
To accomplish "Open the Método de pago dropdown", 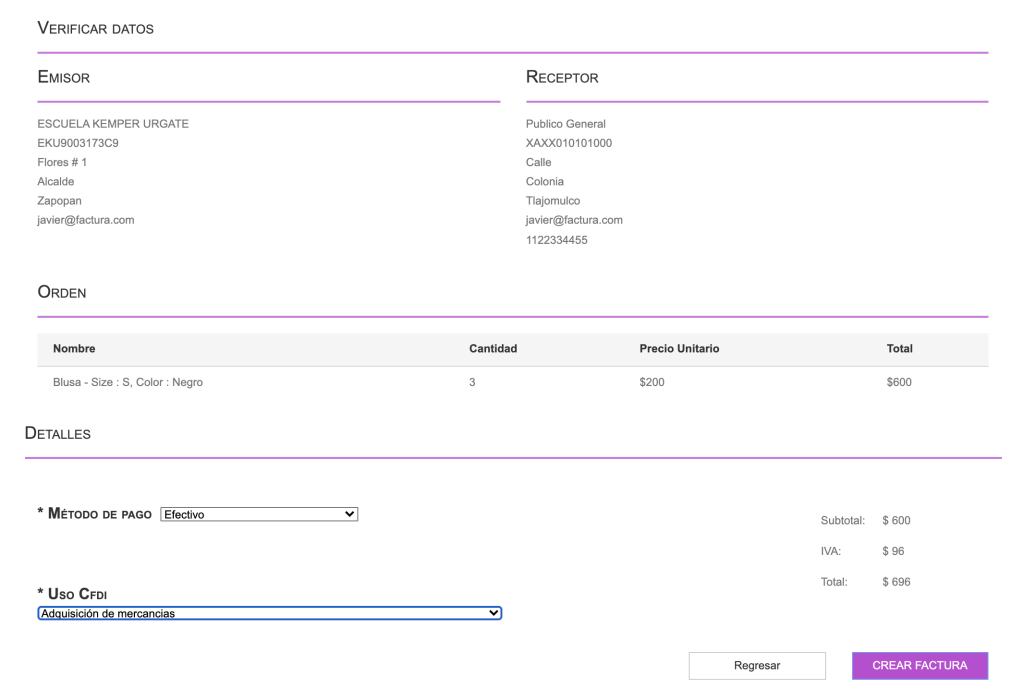I will (x=259, y=515).
